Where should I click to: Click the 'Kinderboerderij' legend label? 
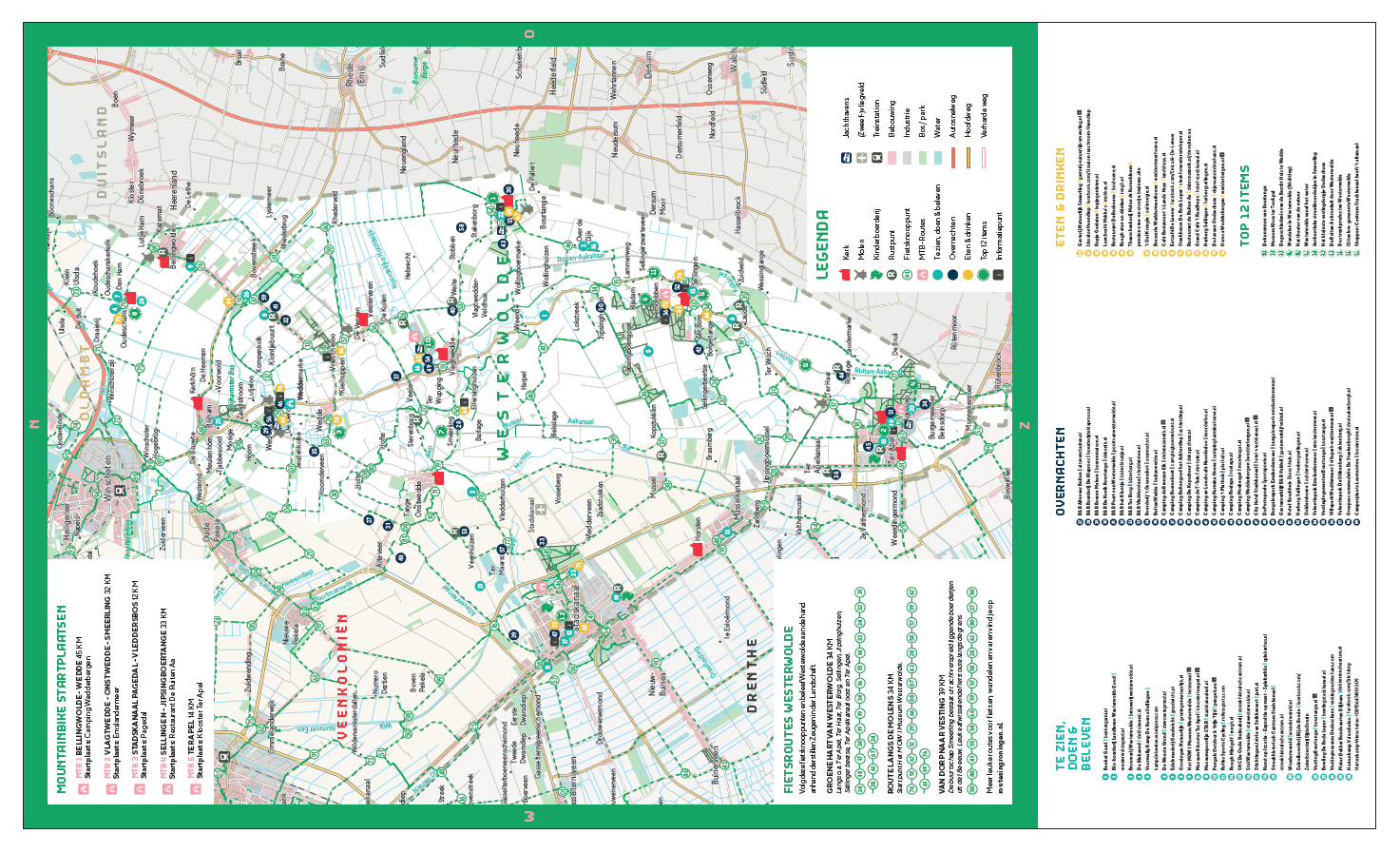click(x=877, y=235)
